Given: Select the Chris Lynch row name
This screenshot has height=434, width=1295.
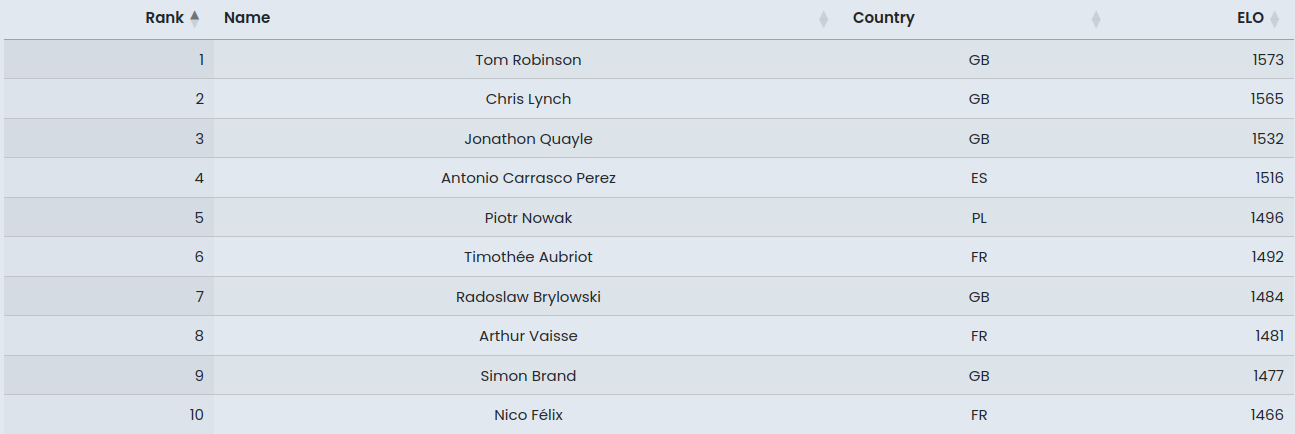Looking at the screenshot, I should [x=528, y=99].
